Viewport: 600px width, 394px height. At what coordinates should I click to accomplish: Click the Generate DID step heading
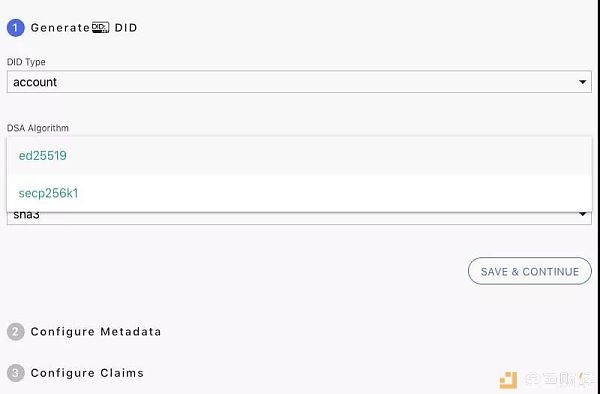pos(84,28)
